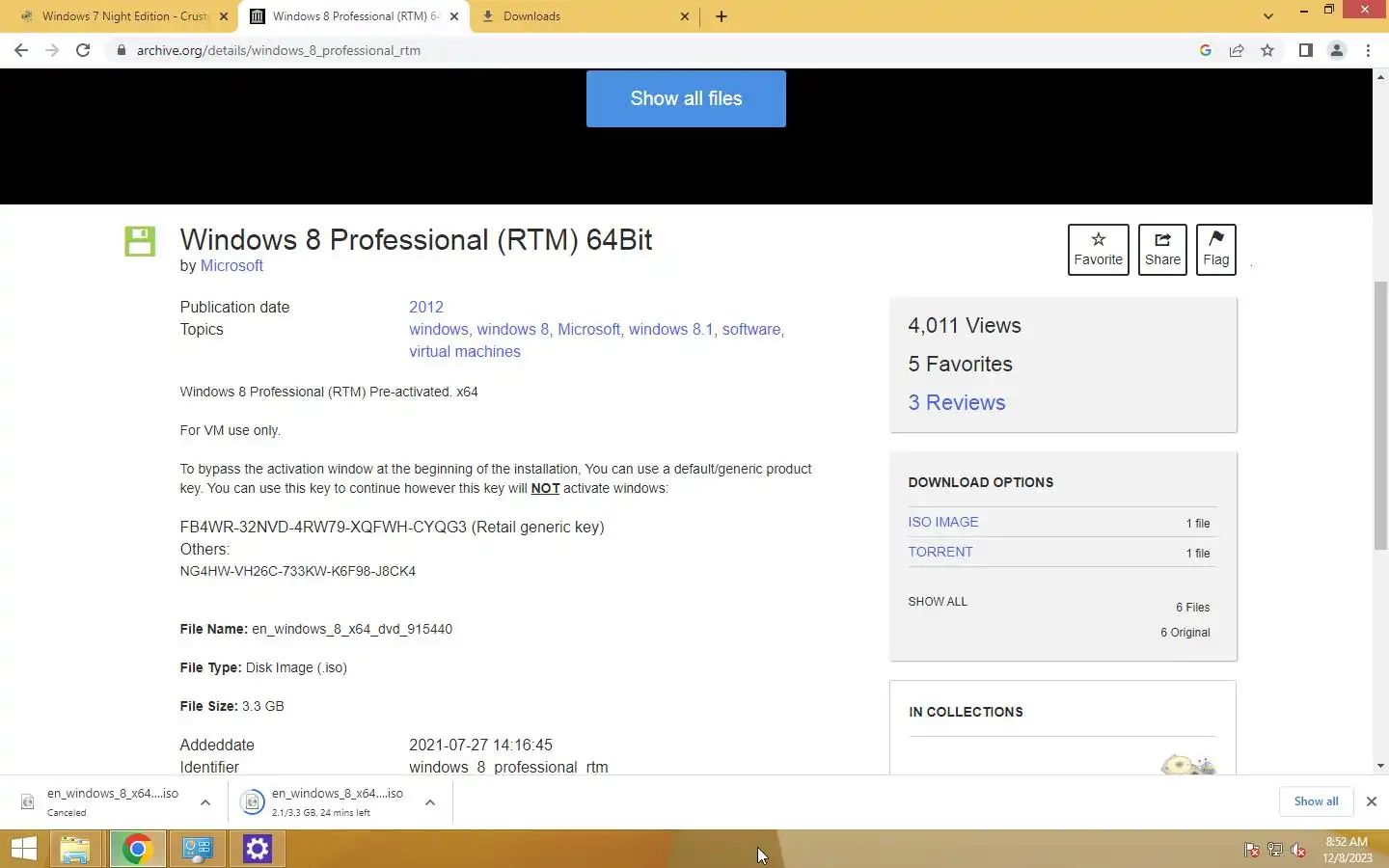Viewport: 1389px width, 868px height.
Task: Bookmark this page with the star icon
Action: click(x=1267, y=50)
